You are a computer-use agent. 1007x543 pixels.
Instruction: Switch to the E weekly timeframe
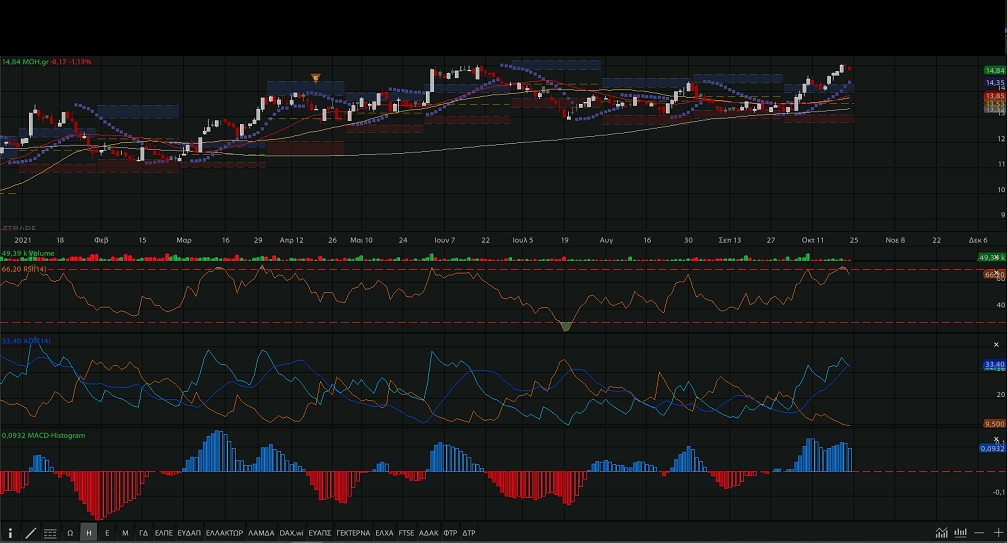pos(107,533)
